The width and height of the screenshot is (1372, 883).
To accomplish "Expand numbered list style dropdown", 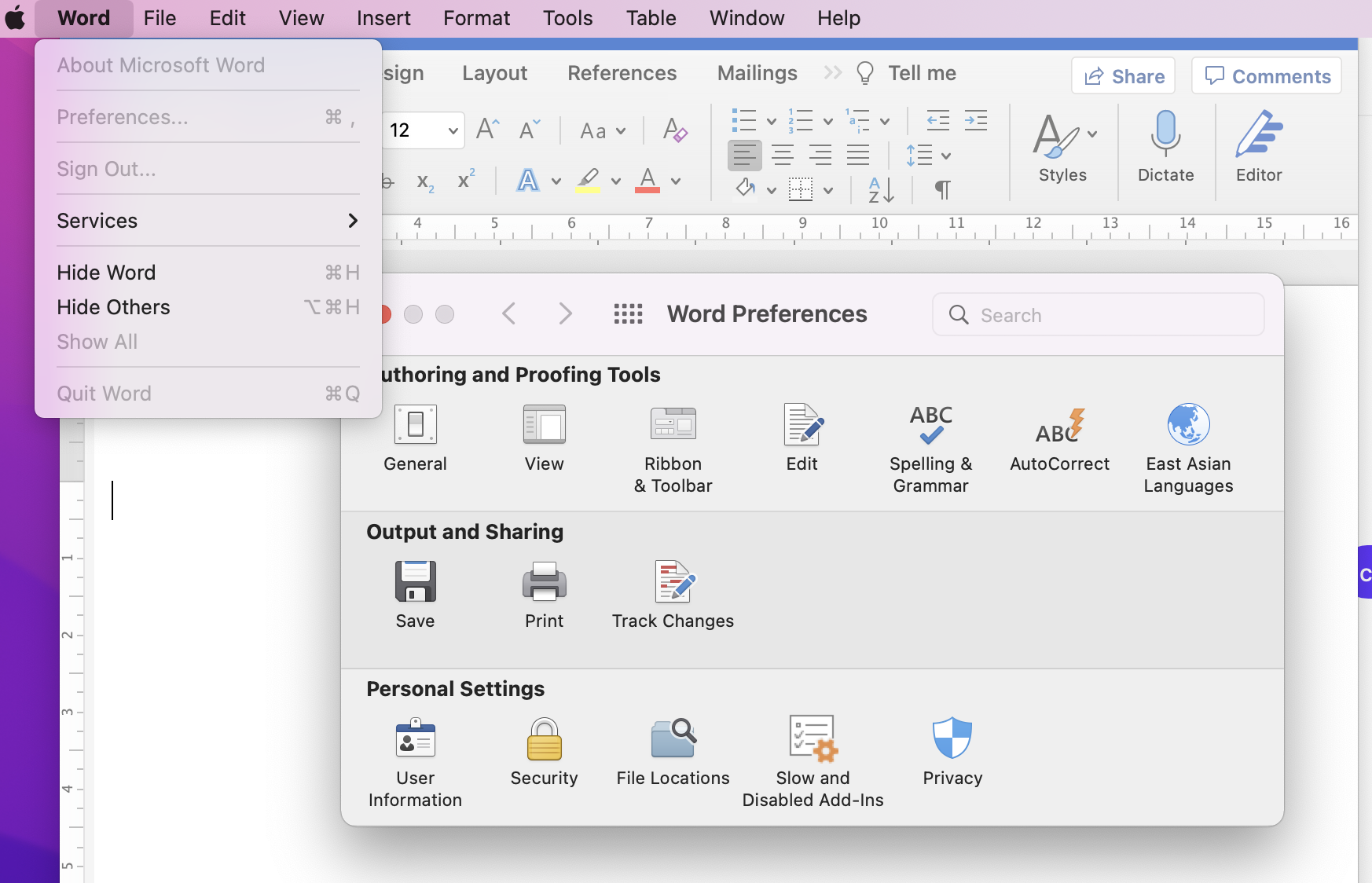I will (828, 121).
